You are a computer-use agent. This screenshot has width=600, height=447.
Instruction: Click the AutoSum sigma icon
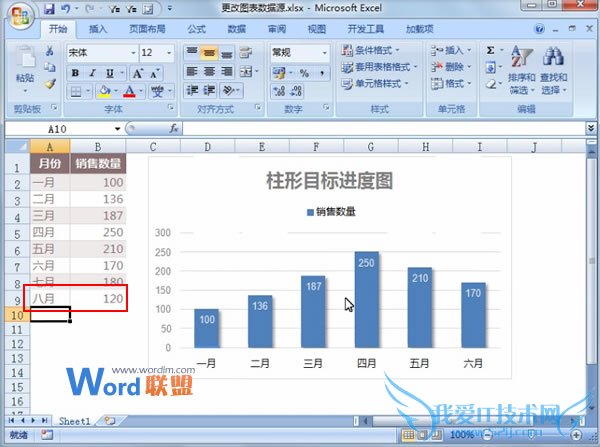point(490,51)
